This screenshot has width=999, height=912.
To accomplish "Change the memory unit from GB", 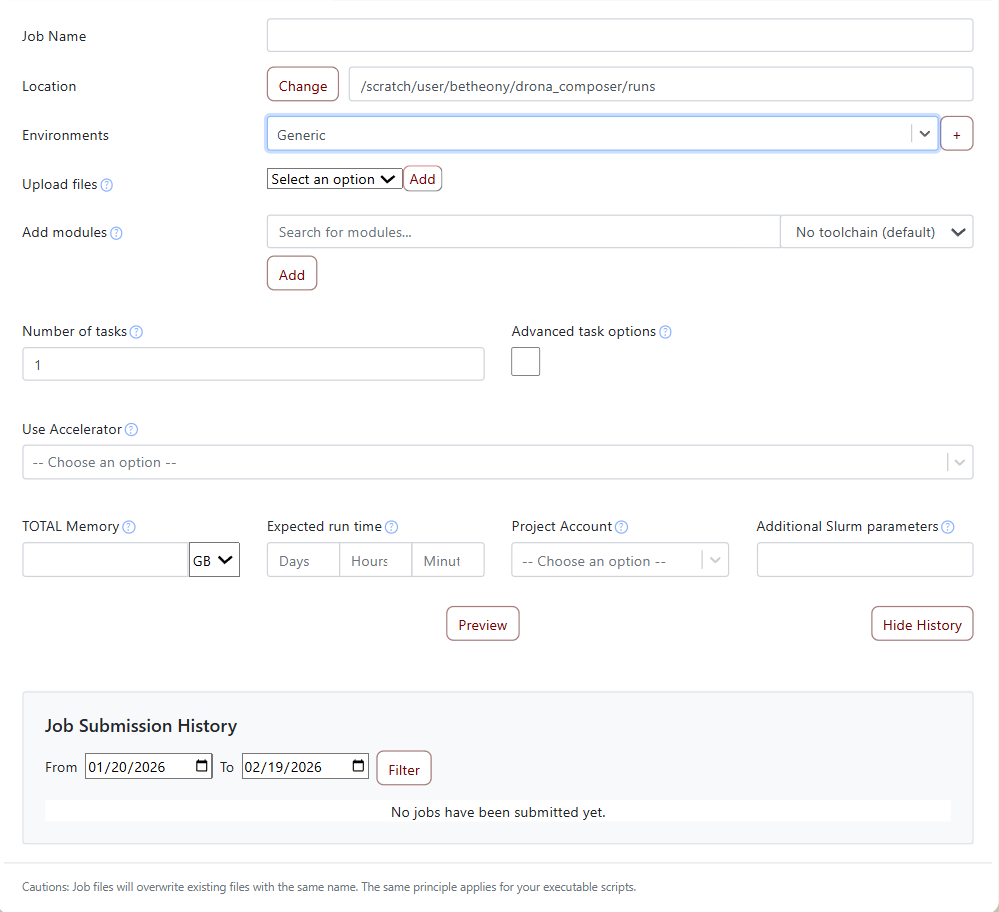I will click(x=213, y=560).
